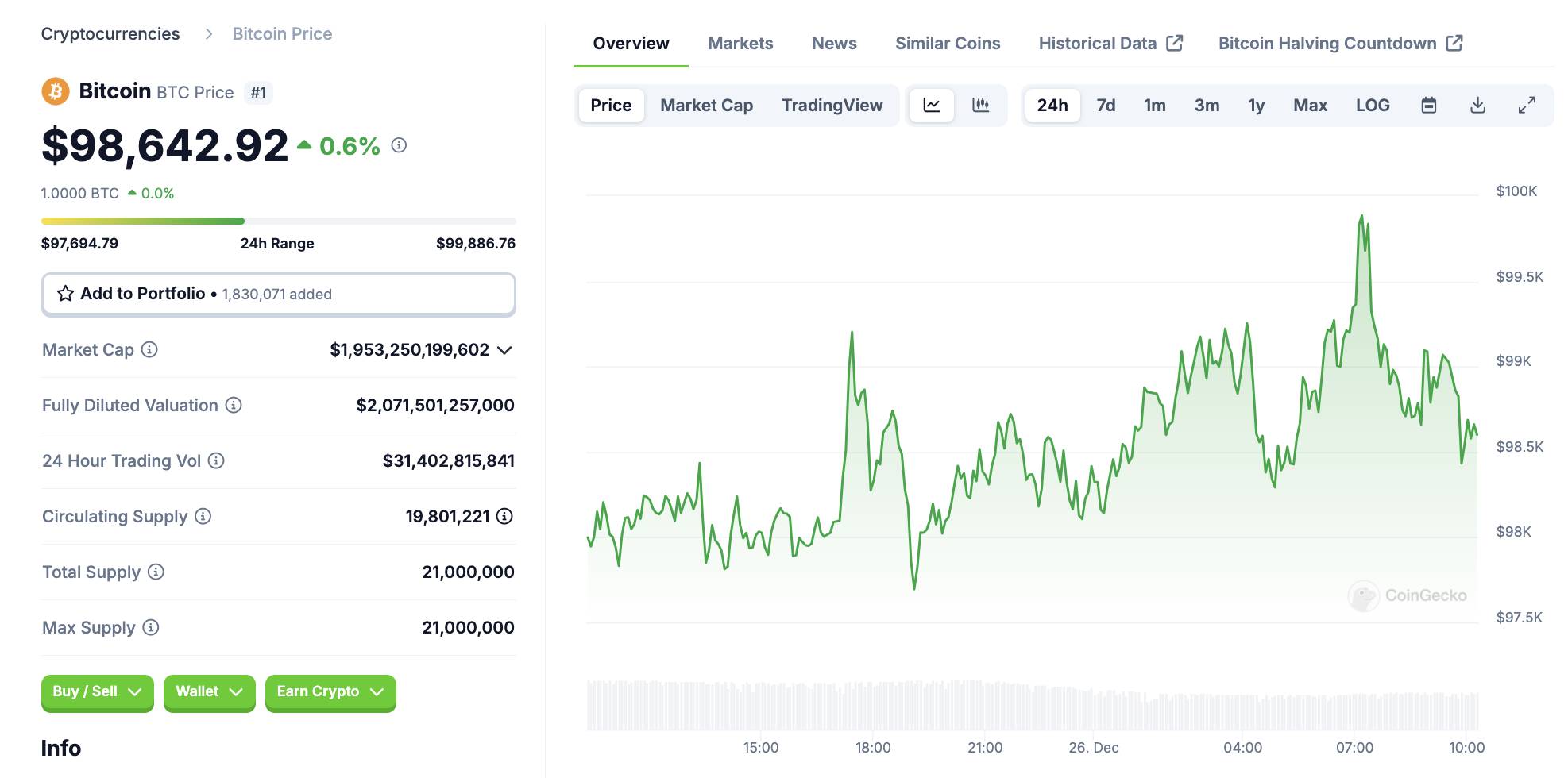Screen dimensions: 1568x778
Task: Toggle LOG scale on chart
Action: click(x=1373, y=105)
